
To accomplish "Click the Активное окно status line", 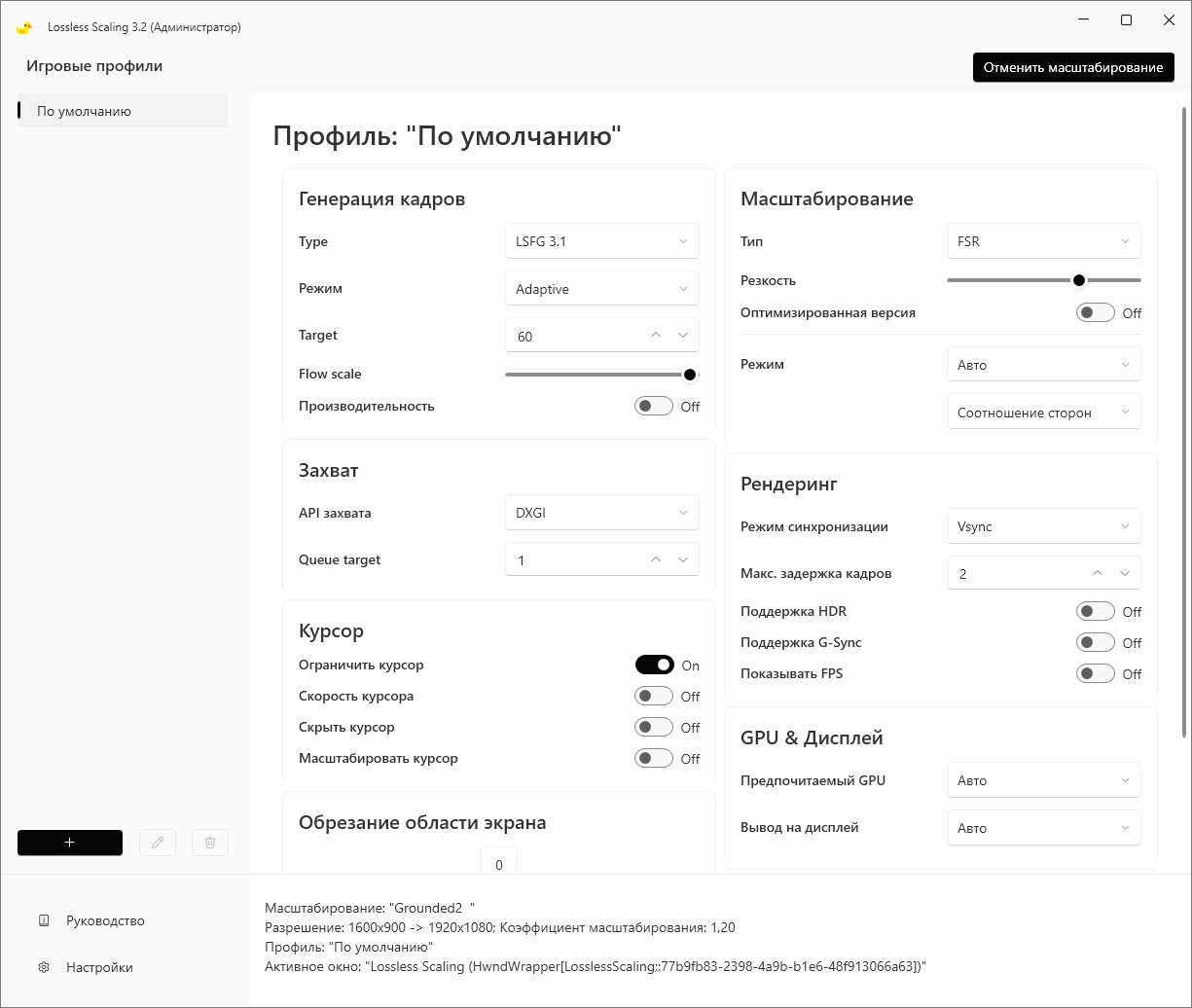I will pos(596,966).
